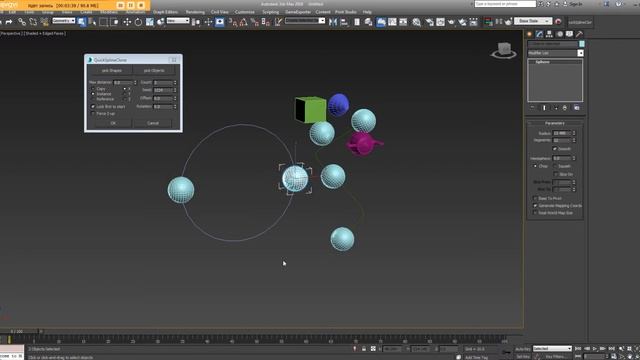This screenshot has width=640, height=360.
Task: Open the Create tab in command panel
Action: click(530, 34)
